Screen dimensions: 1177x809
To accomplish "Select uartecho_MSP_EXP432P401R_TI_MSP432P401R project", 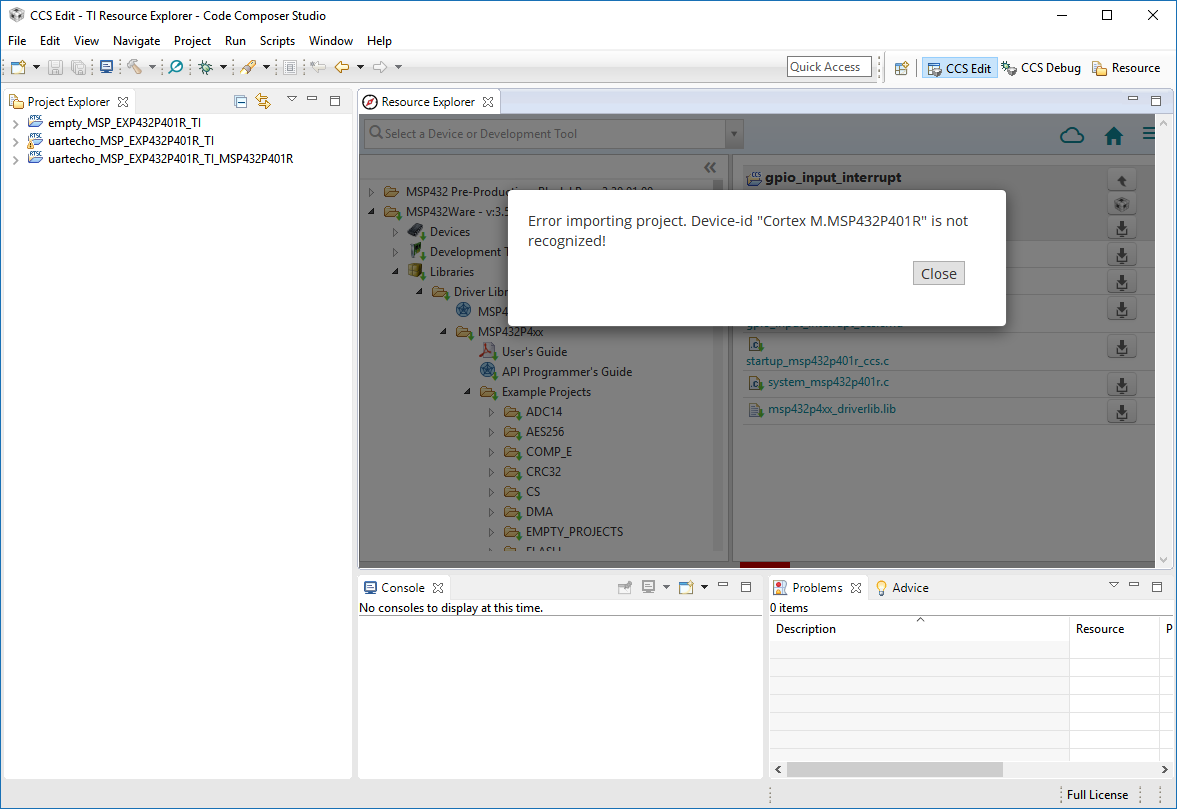I will (x=170, y=158).
